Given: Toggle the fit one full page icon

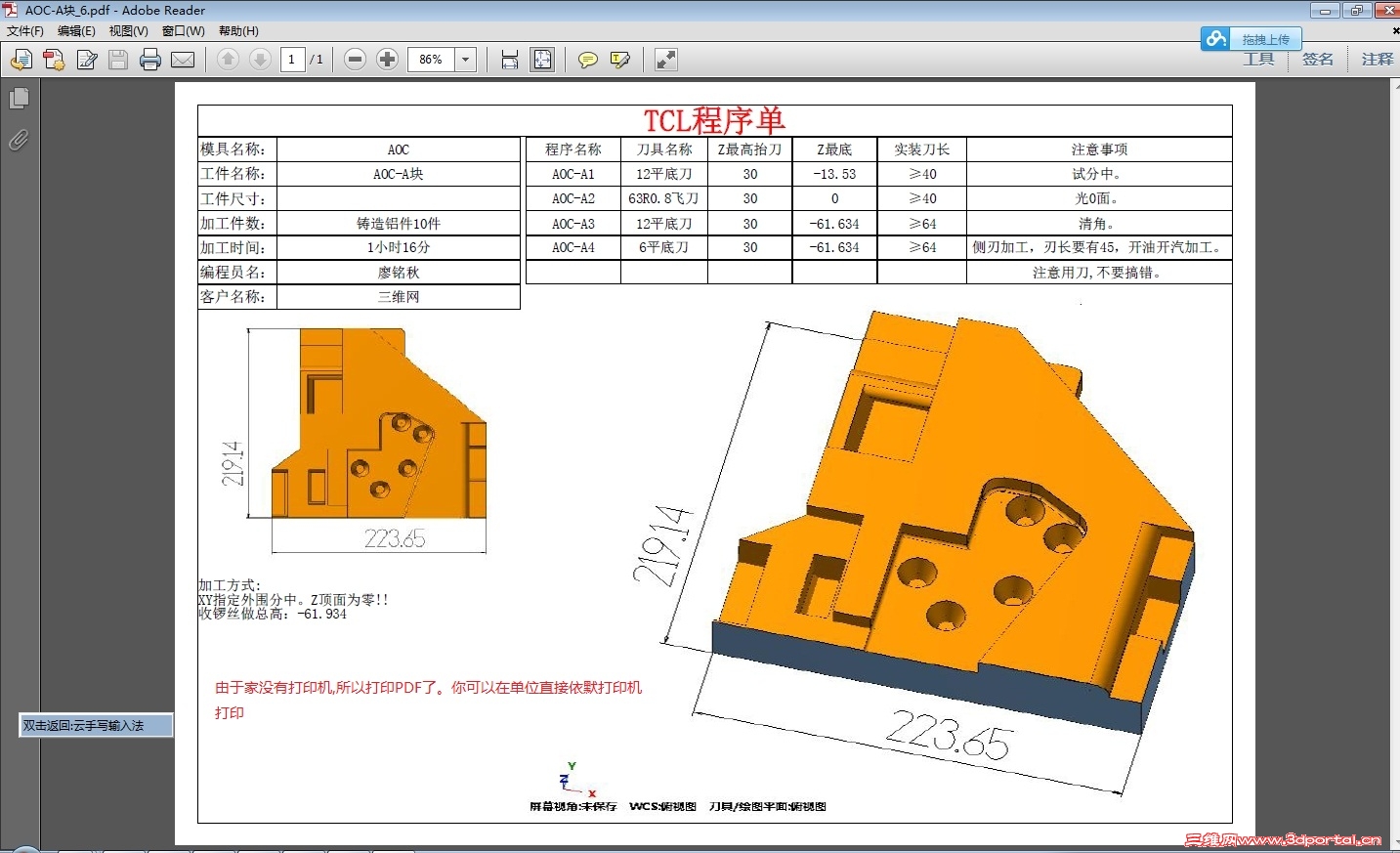Looking at the screenshot, I should [x=542, y=60].
